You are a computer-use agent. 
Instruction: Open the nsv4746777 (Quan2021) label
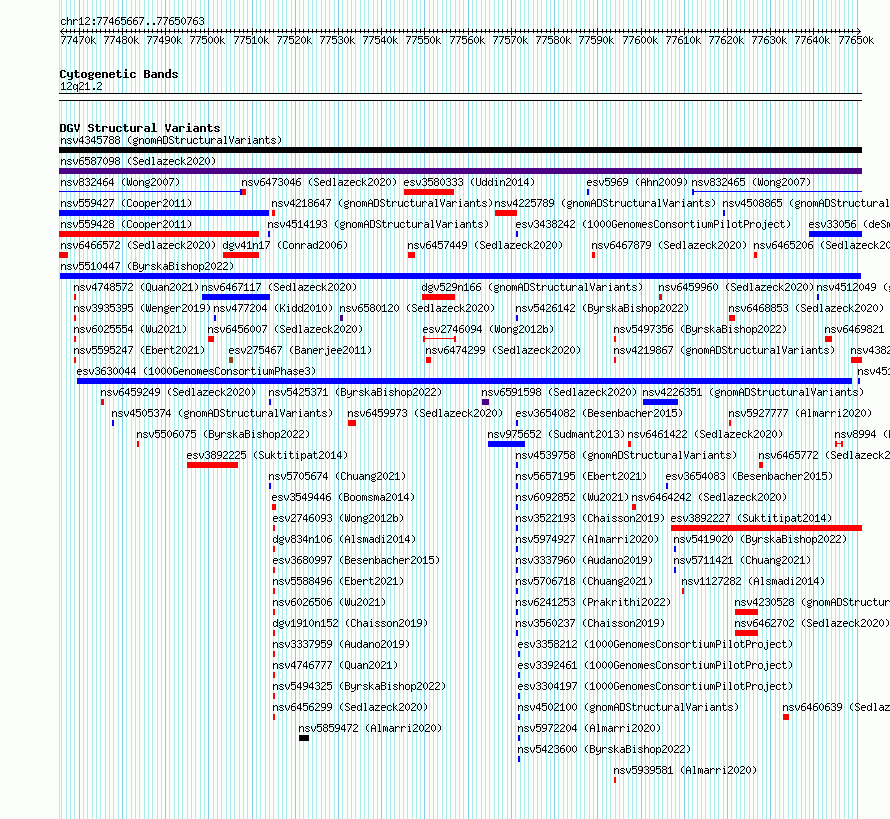click(335, 665)
